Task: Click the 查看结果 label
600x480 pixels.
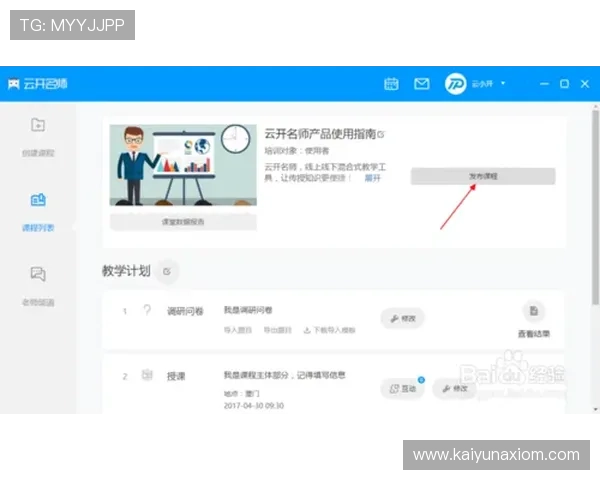Action: 534,334
